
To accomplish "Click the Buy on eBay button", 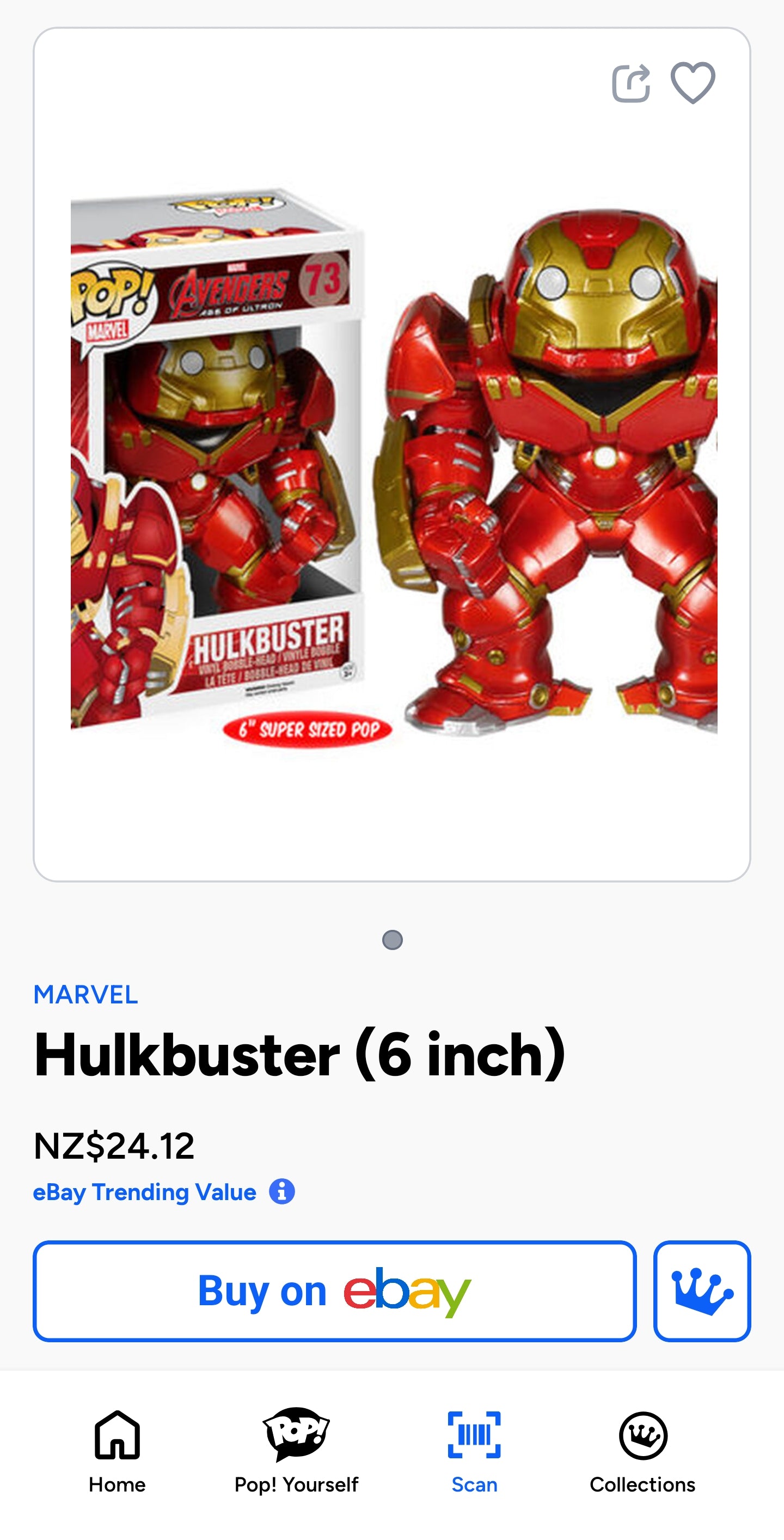I will pos(335,1291).
